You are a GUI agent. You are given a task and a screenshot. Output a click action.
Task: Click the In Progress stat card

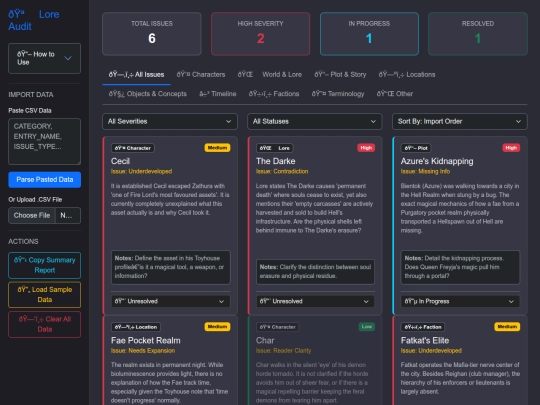(369, 34)
